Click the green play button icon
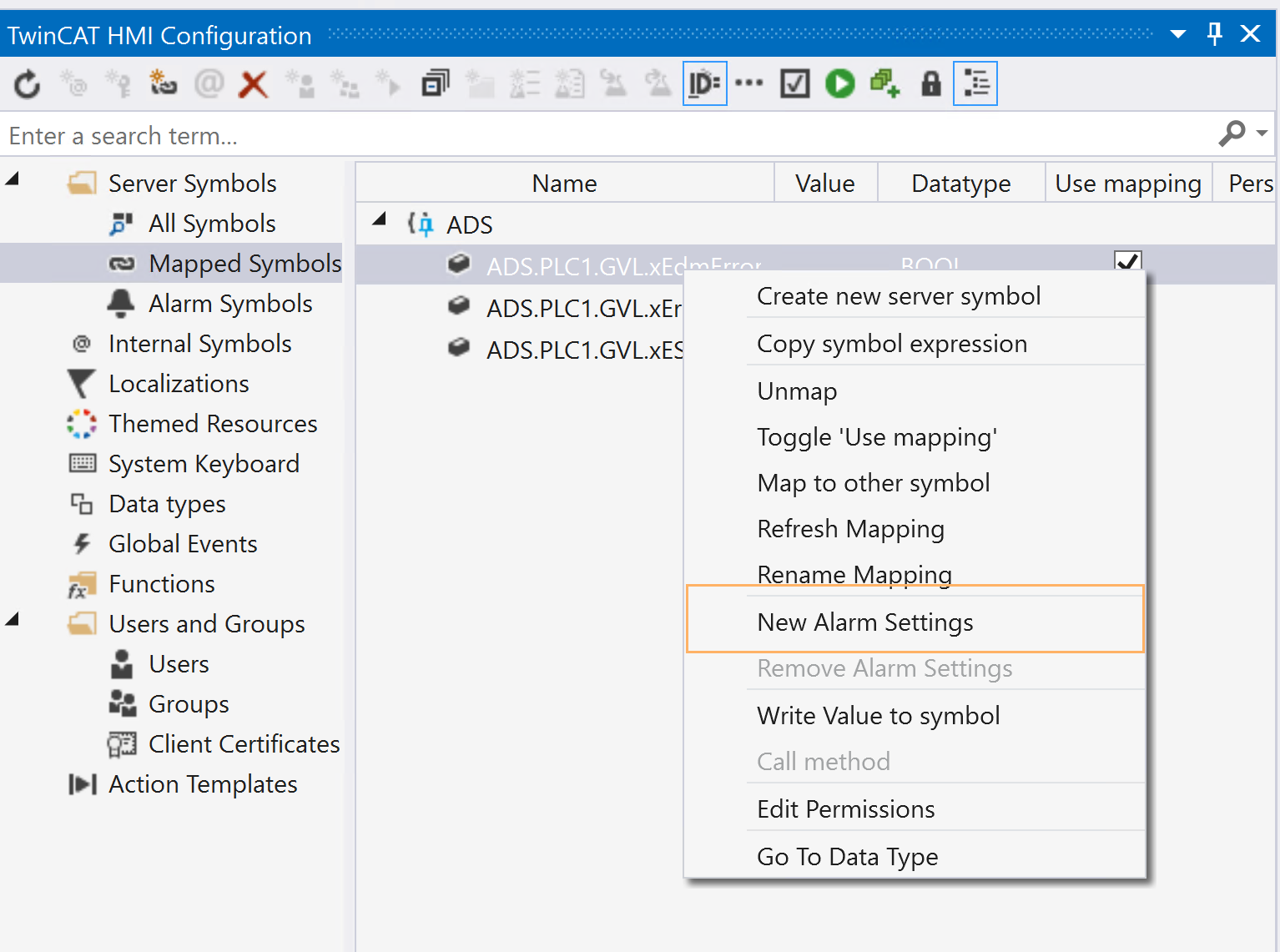Screen dimensions: 1280x952 [840, 83]
